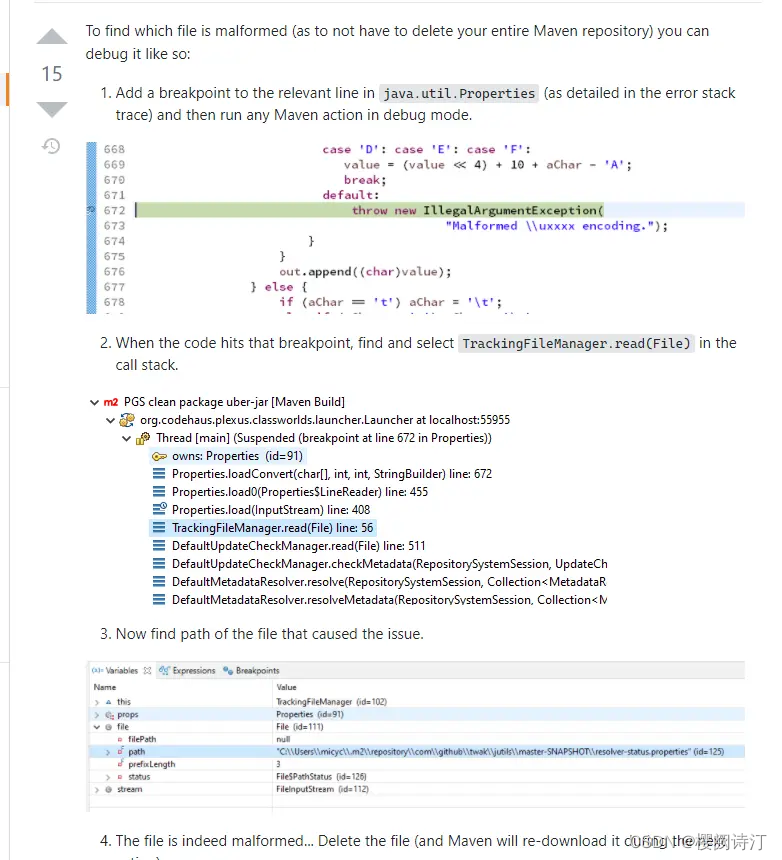Select TrackingFileManager.read(File) line 56 frame
The image size is (782, 860).
pyautogui.click(x=263, y=528)
